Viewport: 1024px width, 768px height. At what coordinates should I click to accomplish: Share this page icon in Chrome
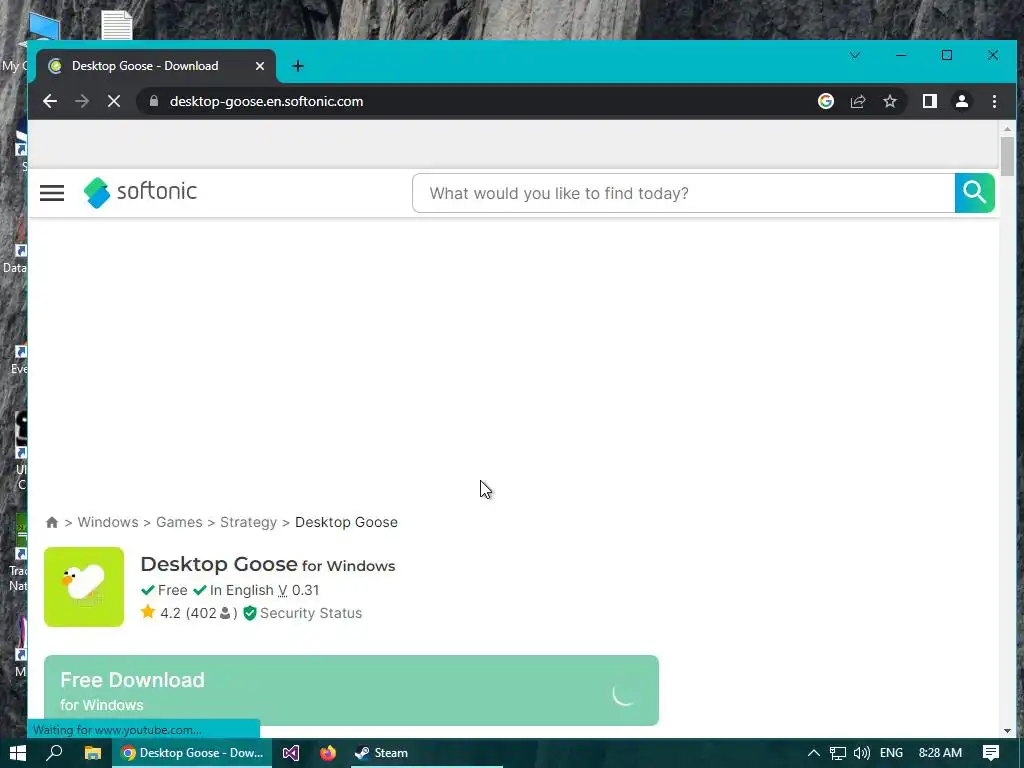click(x=858, y=101)
